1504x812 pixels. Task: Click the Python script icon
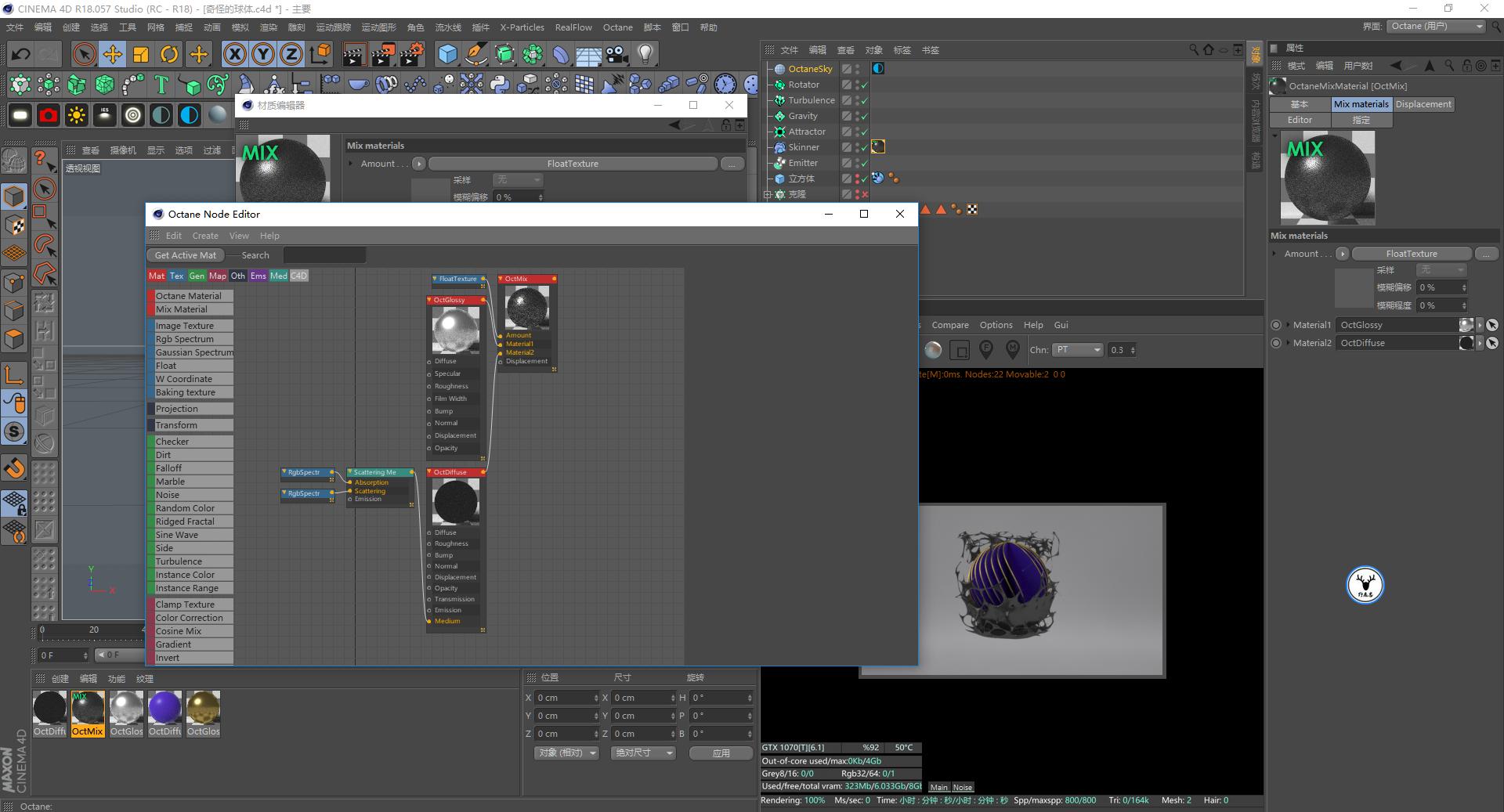tap(500, 85)
